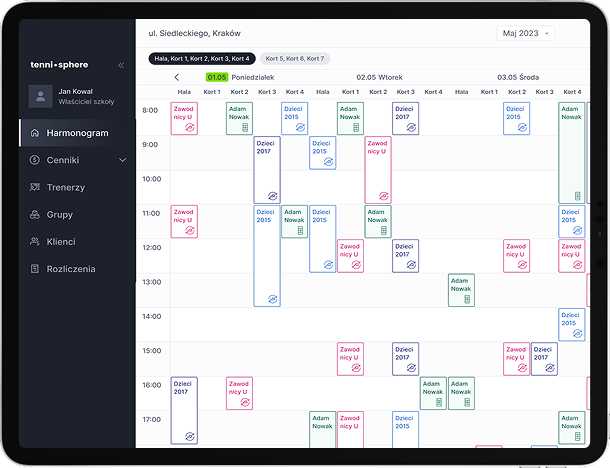Click the green 01.05 date badge
This screenshot has height=468, width=610.
[x=216, y=77]
